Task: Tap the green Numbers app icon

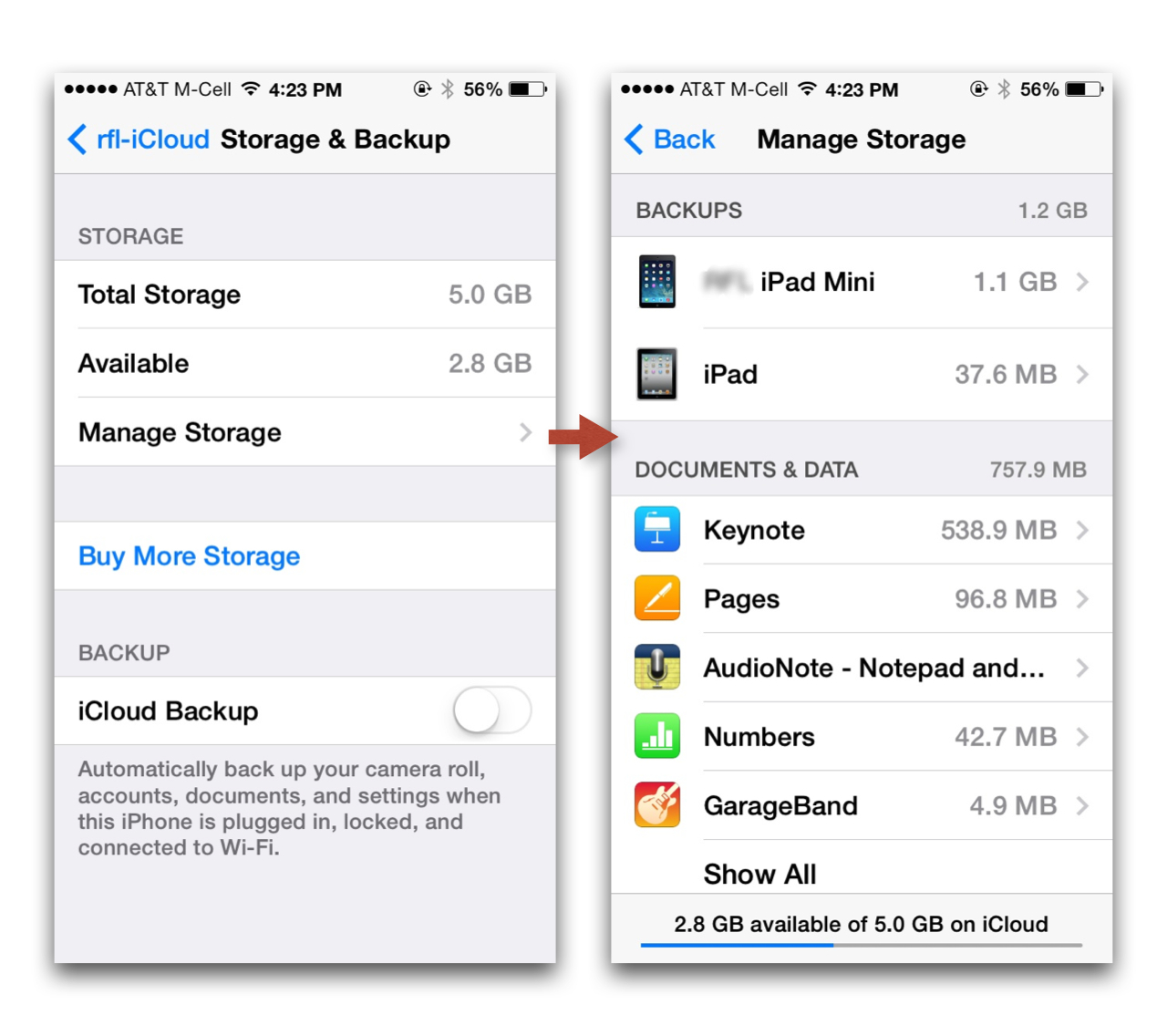Action: (656, 736)
